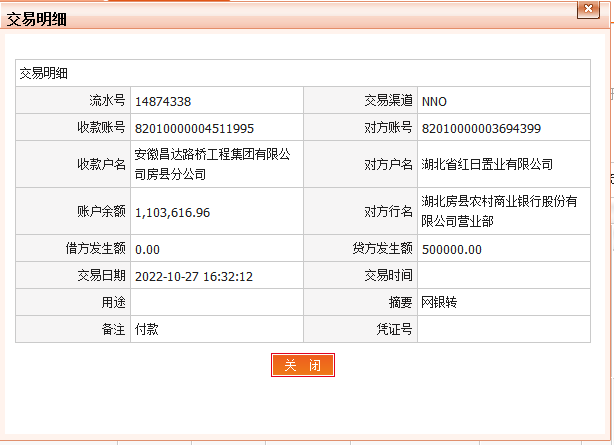This screenshot has width=614, height=446.
Task: Select the 摘要 value 网银转
Action: (439, 302)
